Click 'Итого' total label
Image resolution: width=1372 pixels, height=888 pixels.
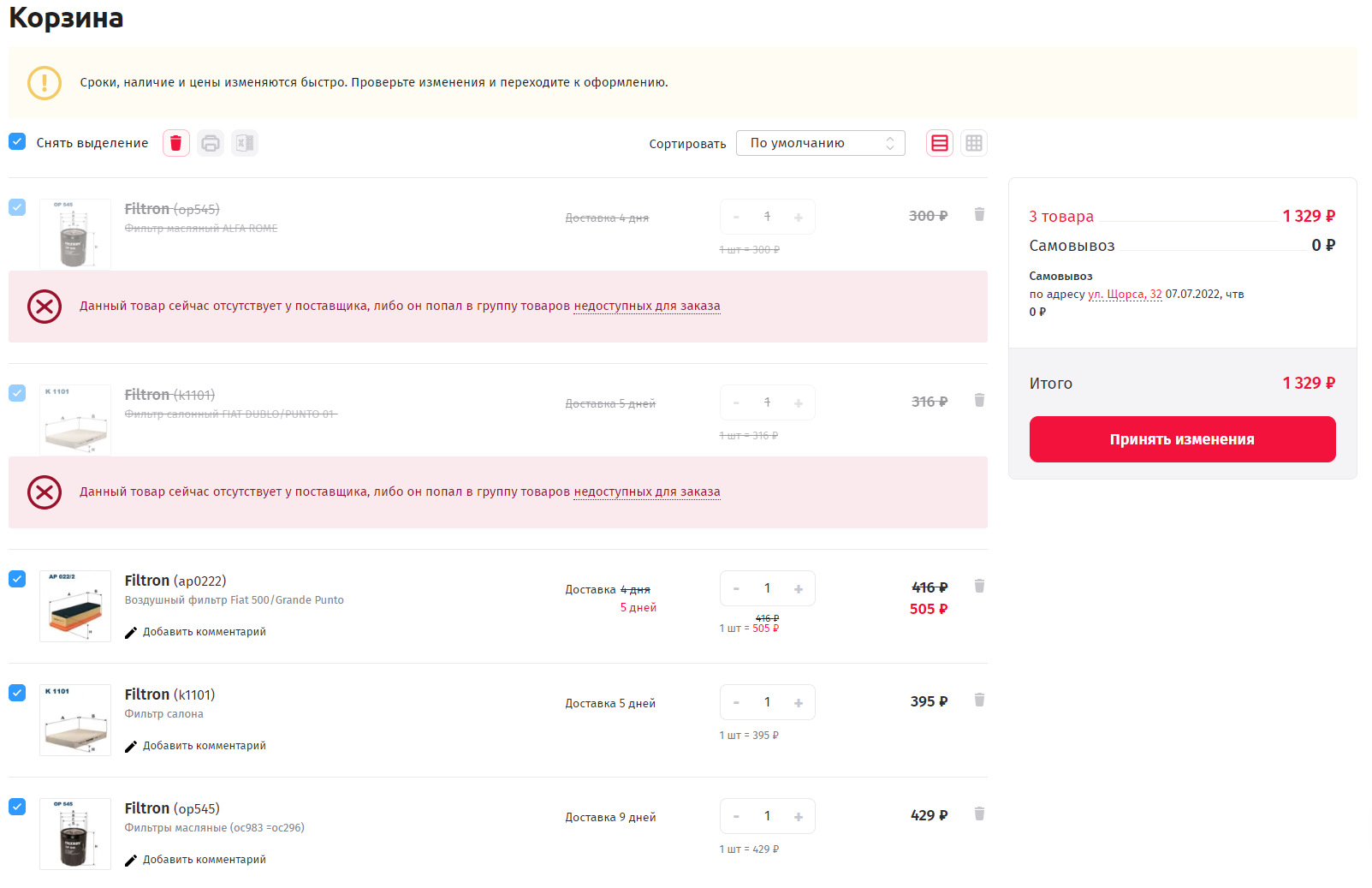coord(1051,384)
